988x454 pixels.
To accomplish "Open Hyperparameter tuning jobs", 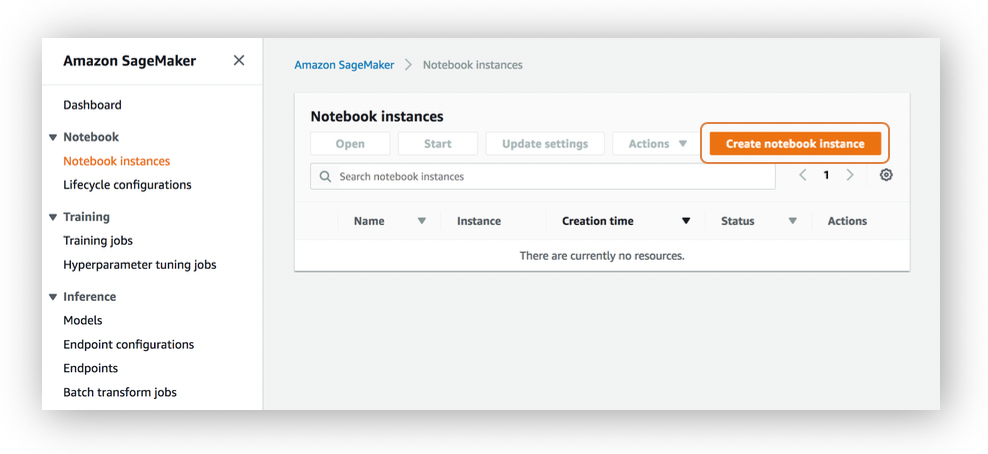I will point(140,265).
